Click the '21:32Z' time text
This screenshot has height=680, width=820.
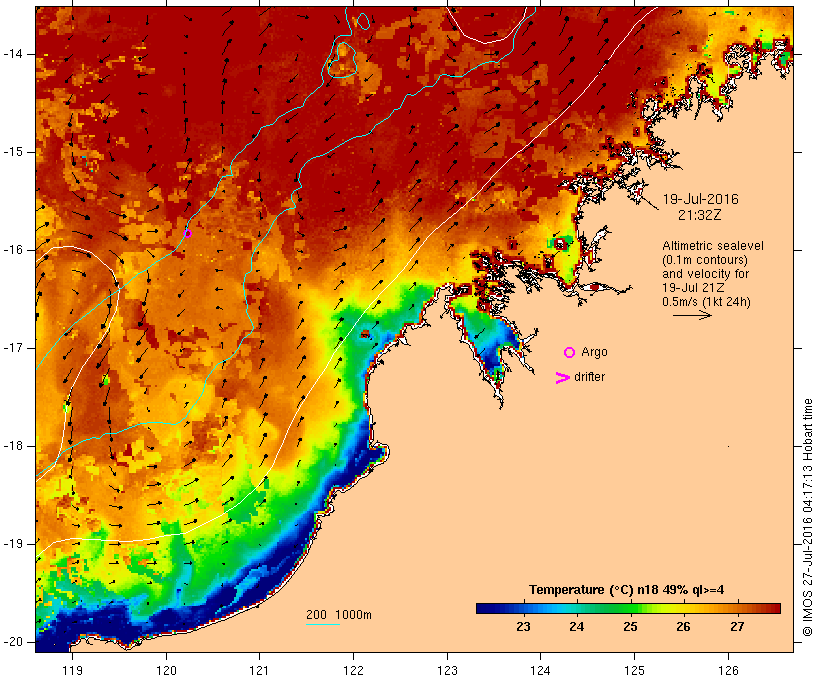tap(700, 215)
